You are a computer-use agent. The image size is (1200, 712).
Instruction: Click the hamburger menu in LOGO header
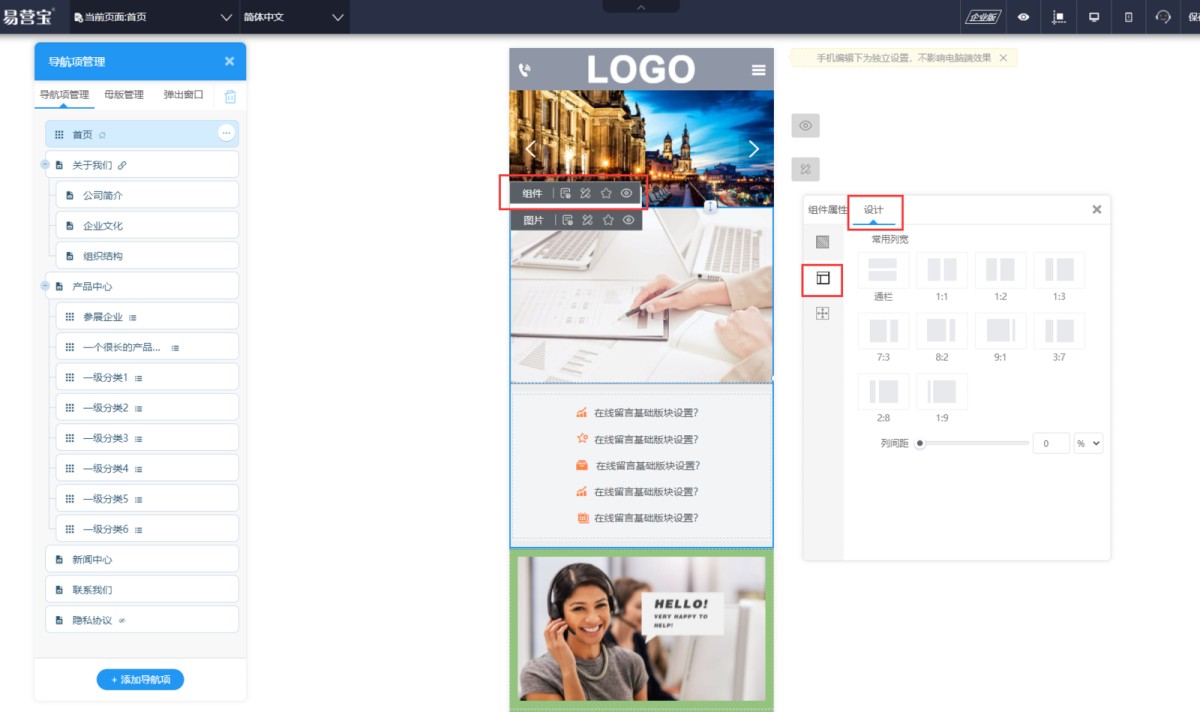coord(759,70)
